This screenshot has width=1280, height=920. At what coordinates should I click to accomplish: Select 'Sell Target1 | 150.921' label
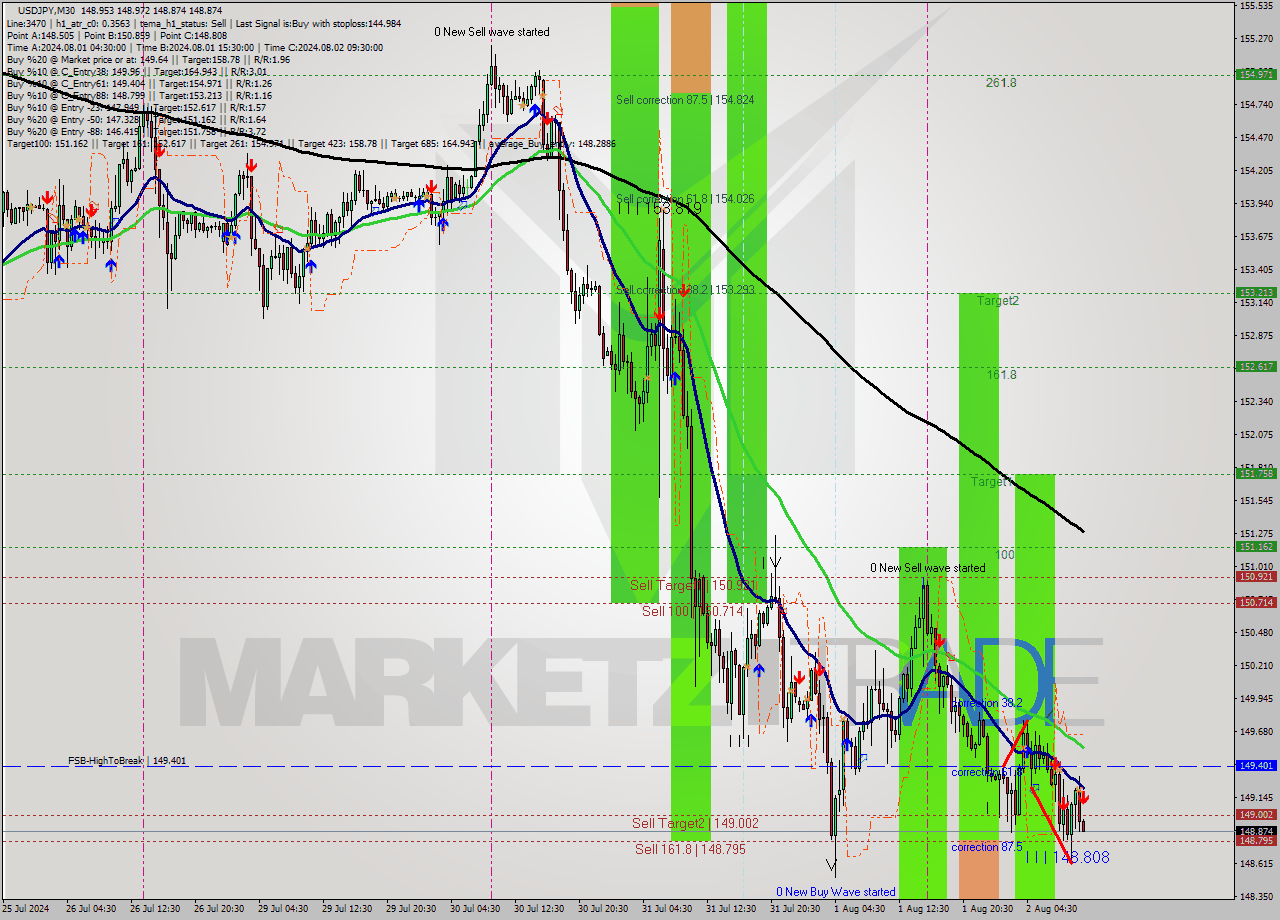tap(691, 585)
